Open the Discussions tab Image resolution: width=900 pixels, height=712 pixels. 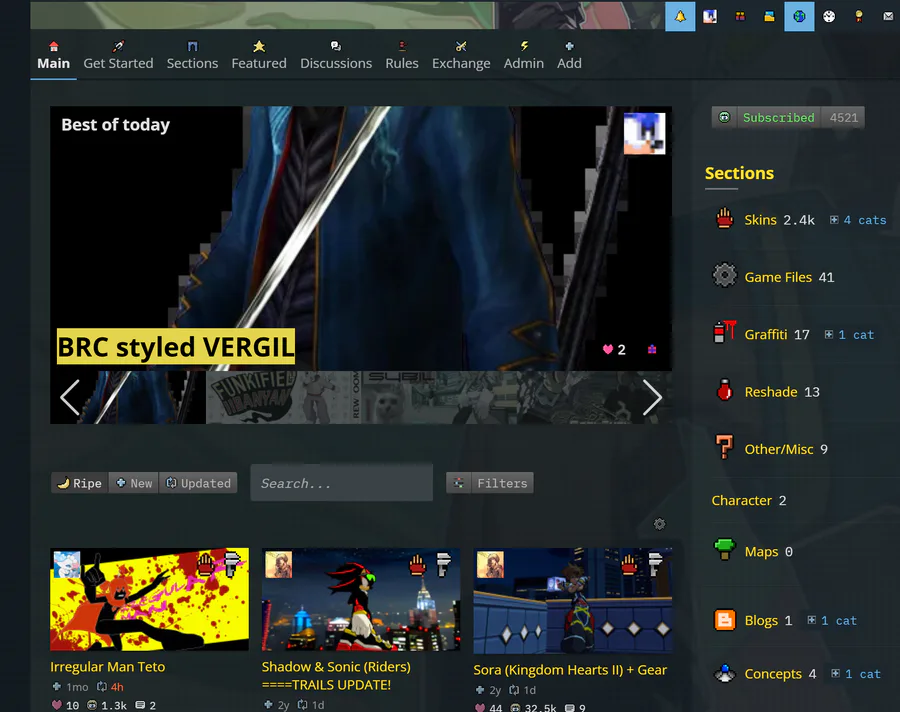click(336, 56)
